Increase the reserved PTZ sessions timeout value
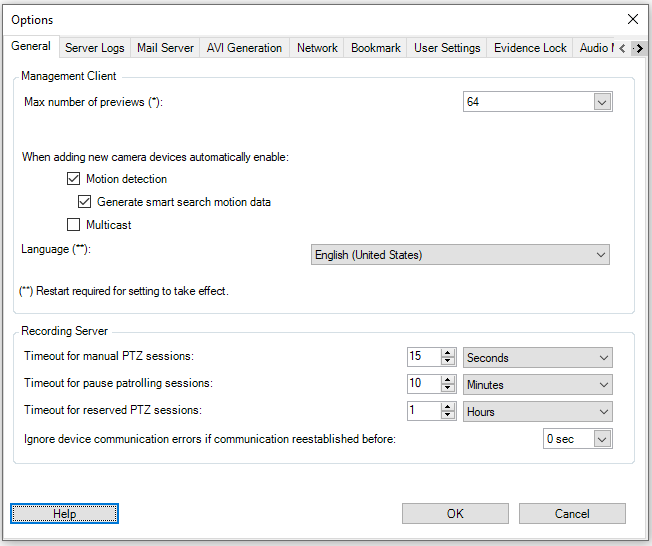 (449, 407)
